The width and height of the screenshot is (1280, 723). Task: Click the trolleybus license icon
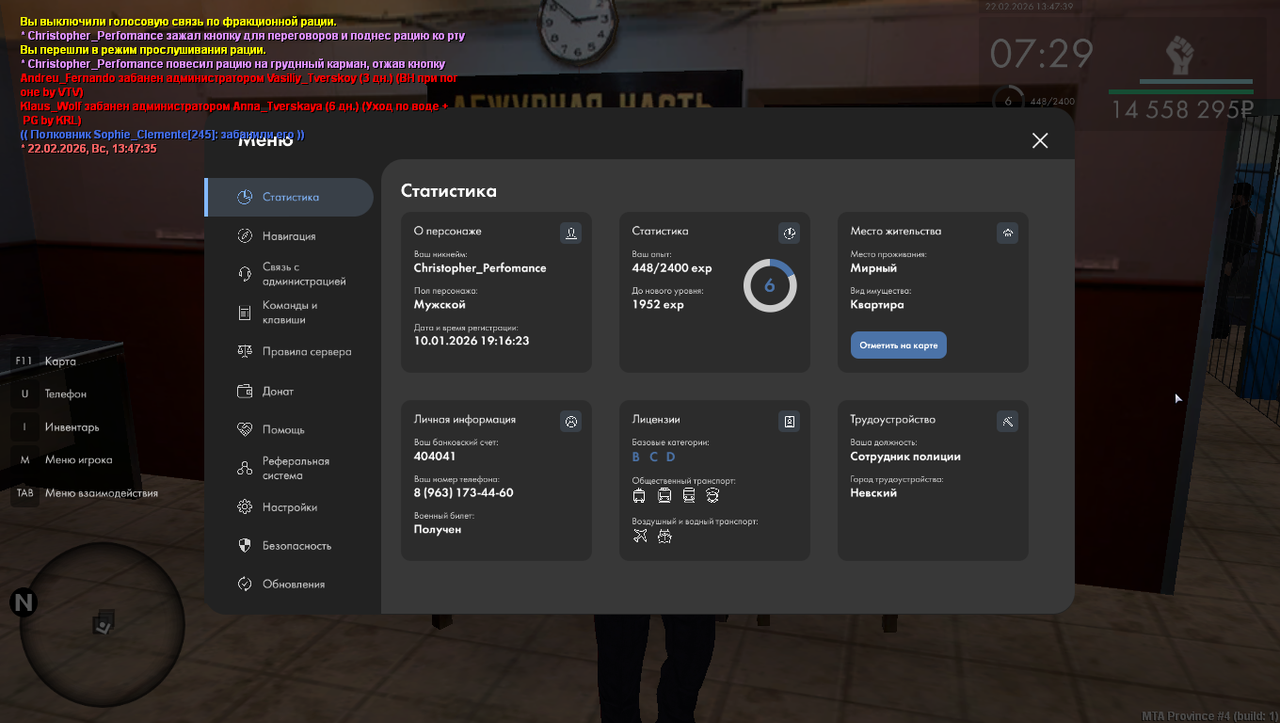pos(640,495)
